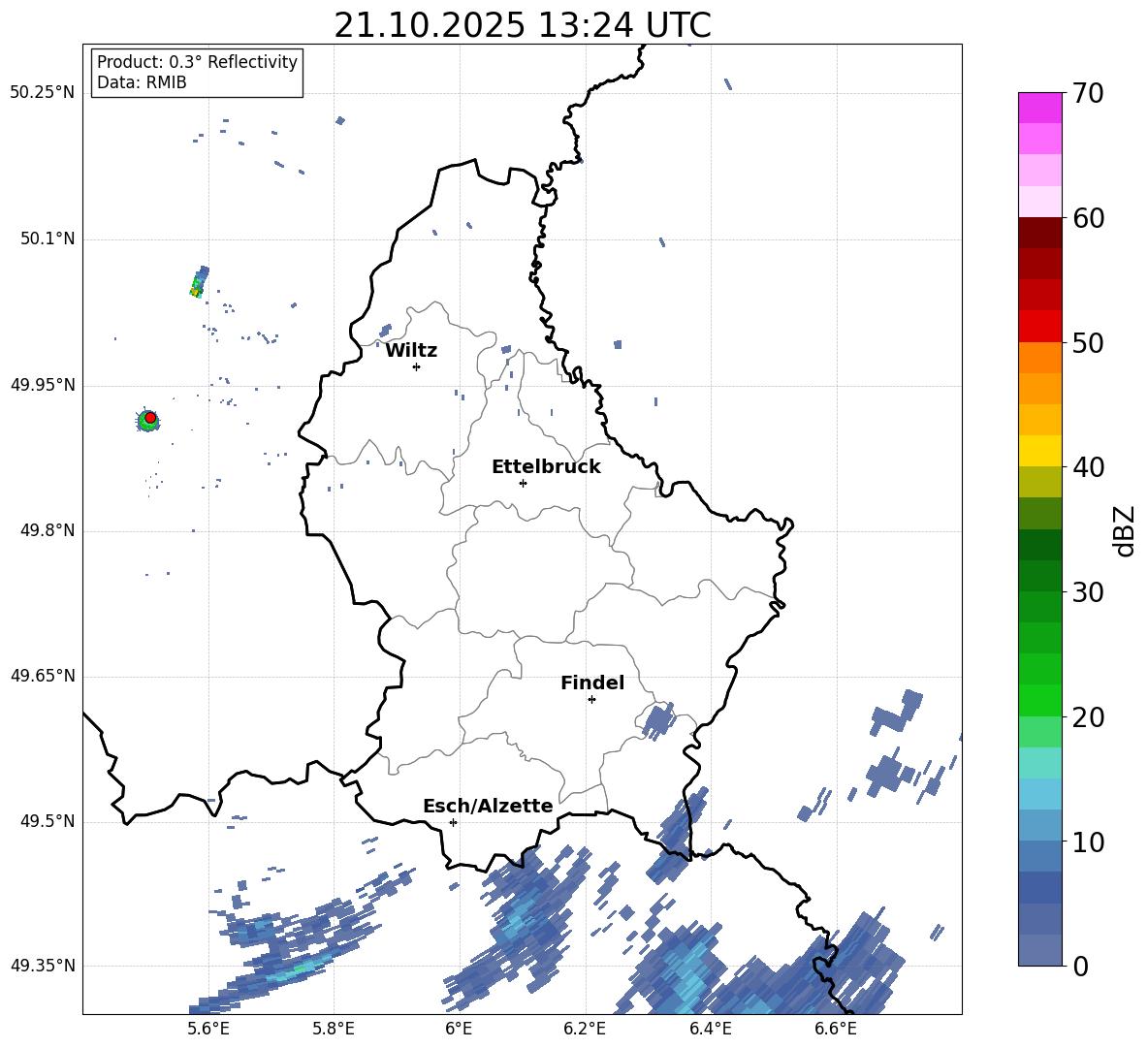Click the title "21.10.2025 13:24 UTC"
This screenshot has height=1048, width=1148.
click(522, 25)
